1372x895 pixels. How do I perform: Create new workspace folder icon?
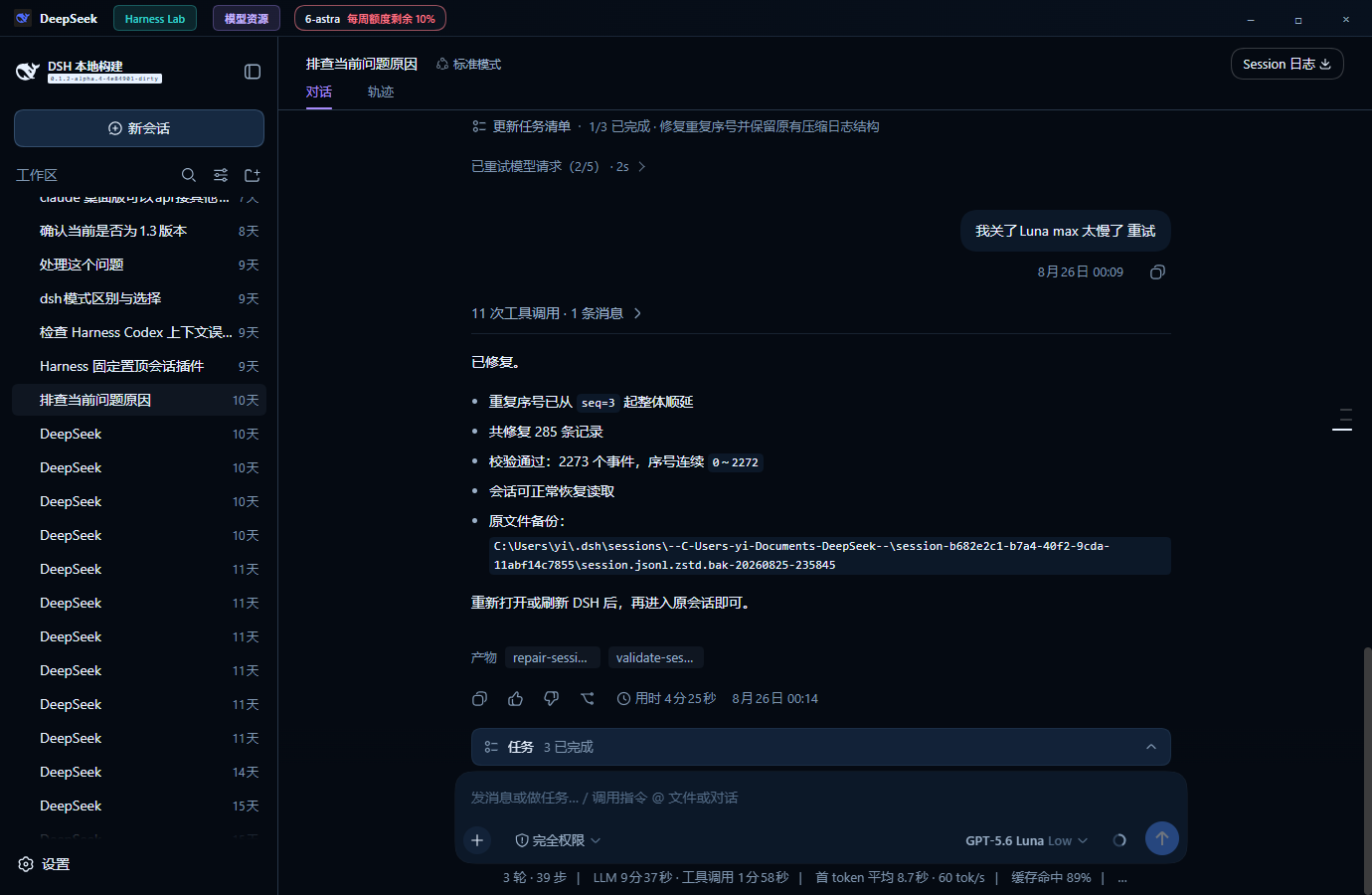point(253,175)
